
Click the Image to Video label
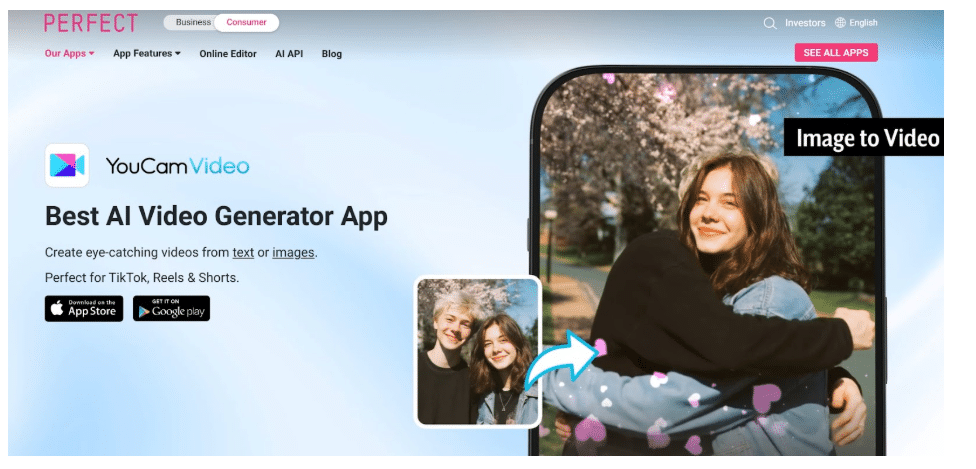tap(864, 138)
